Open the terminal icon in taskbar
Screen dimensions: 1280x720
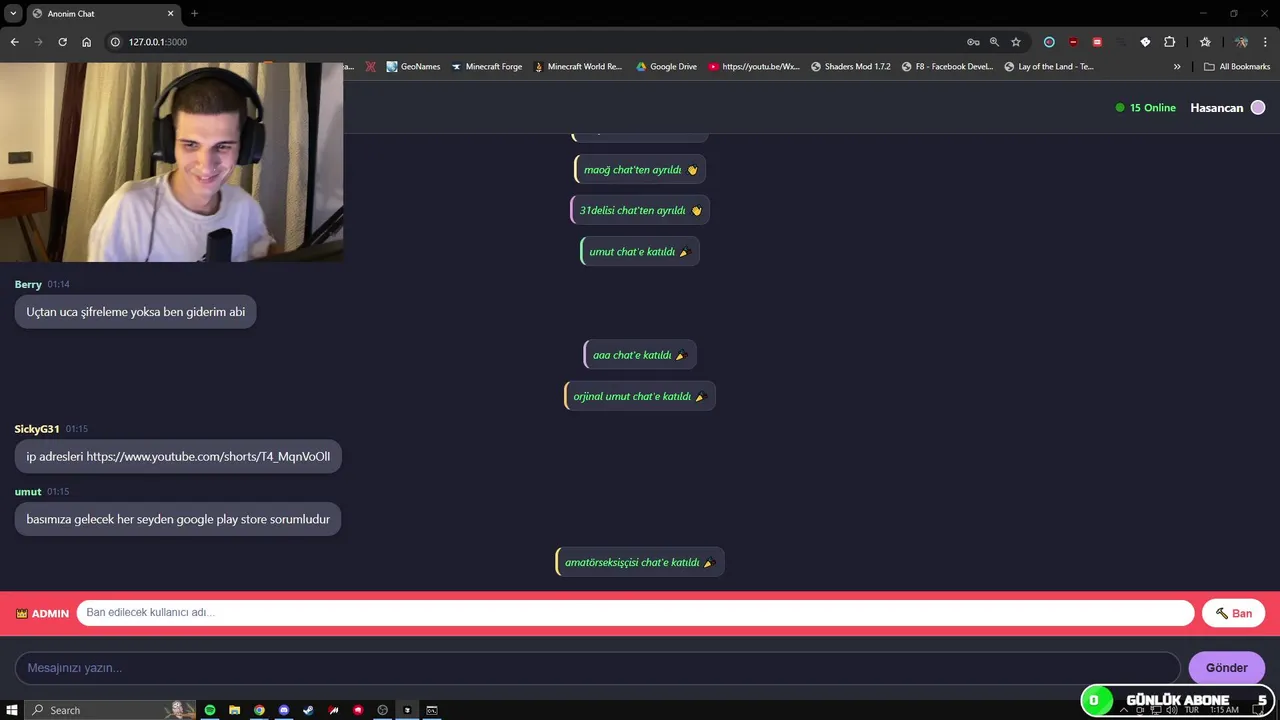[x=432, y=710]
